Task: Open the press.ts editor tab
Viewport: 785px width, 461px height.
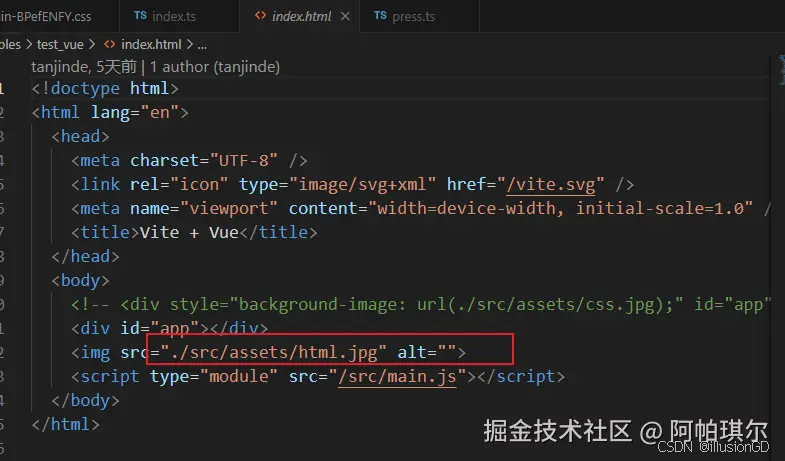Action: (419, 16)
